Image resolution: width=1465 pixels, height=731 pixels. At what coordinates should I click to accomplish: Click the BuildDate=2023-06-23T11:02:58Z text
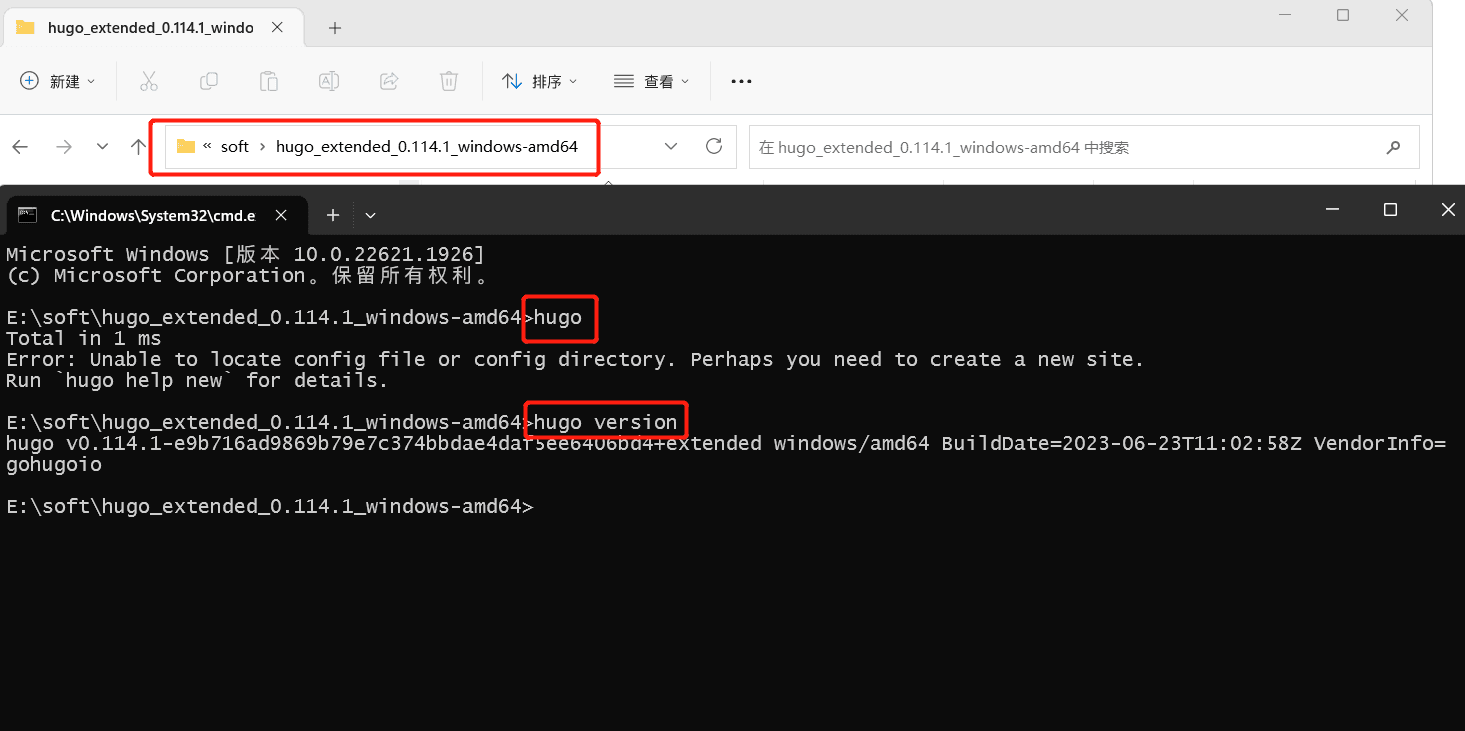point(1122,444)
